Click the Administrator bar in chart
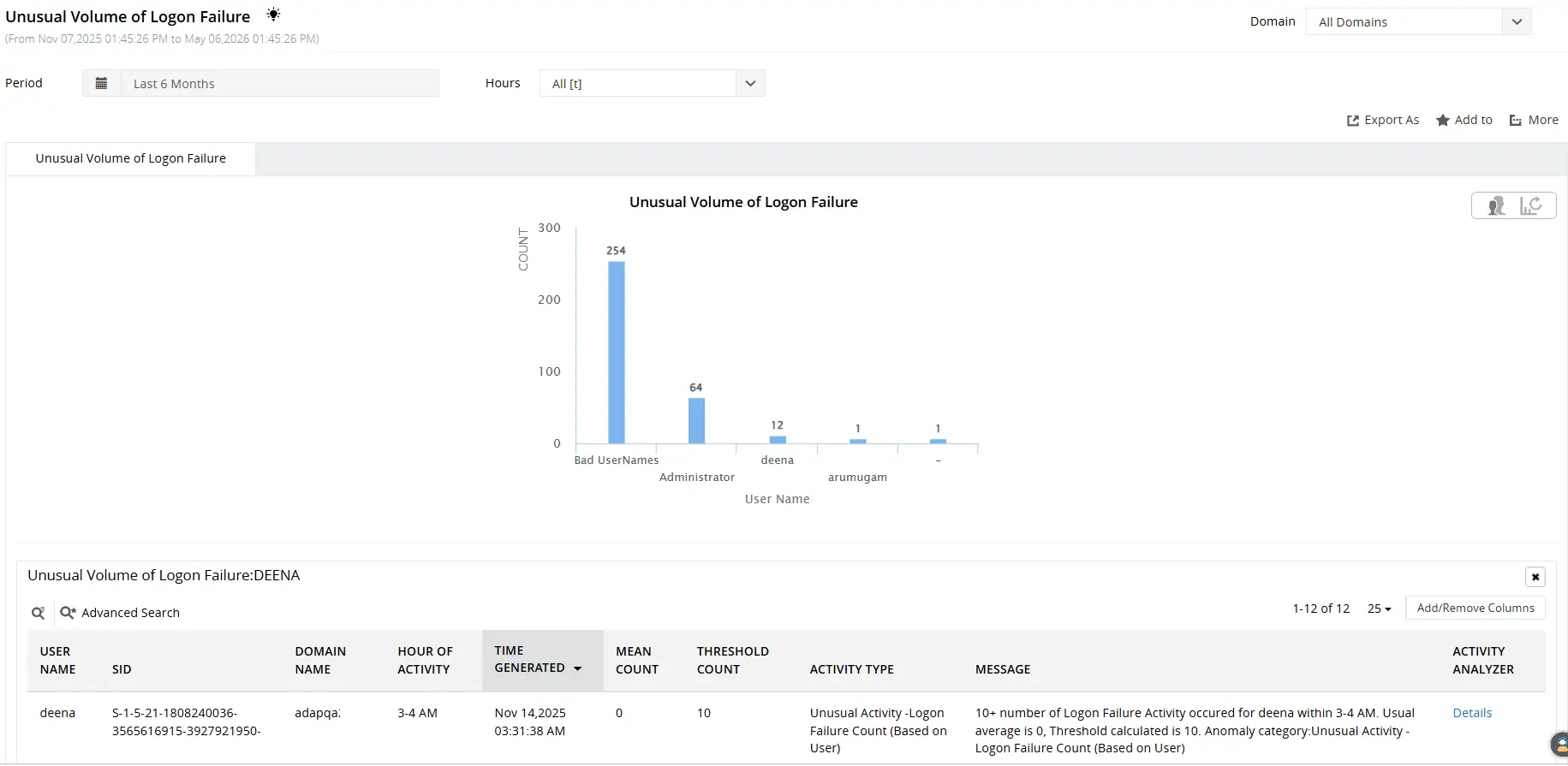This screenshot has width=1568, height=766. pyautogui.click(x=696, y=420)
